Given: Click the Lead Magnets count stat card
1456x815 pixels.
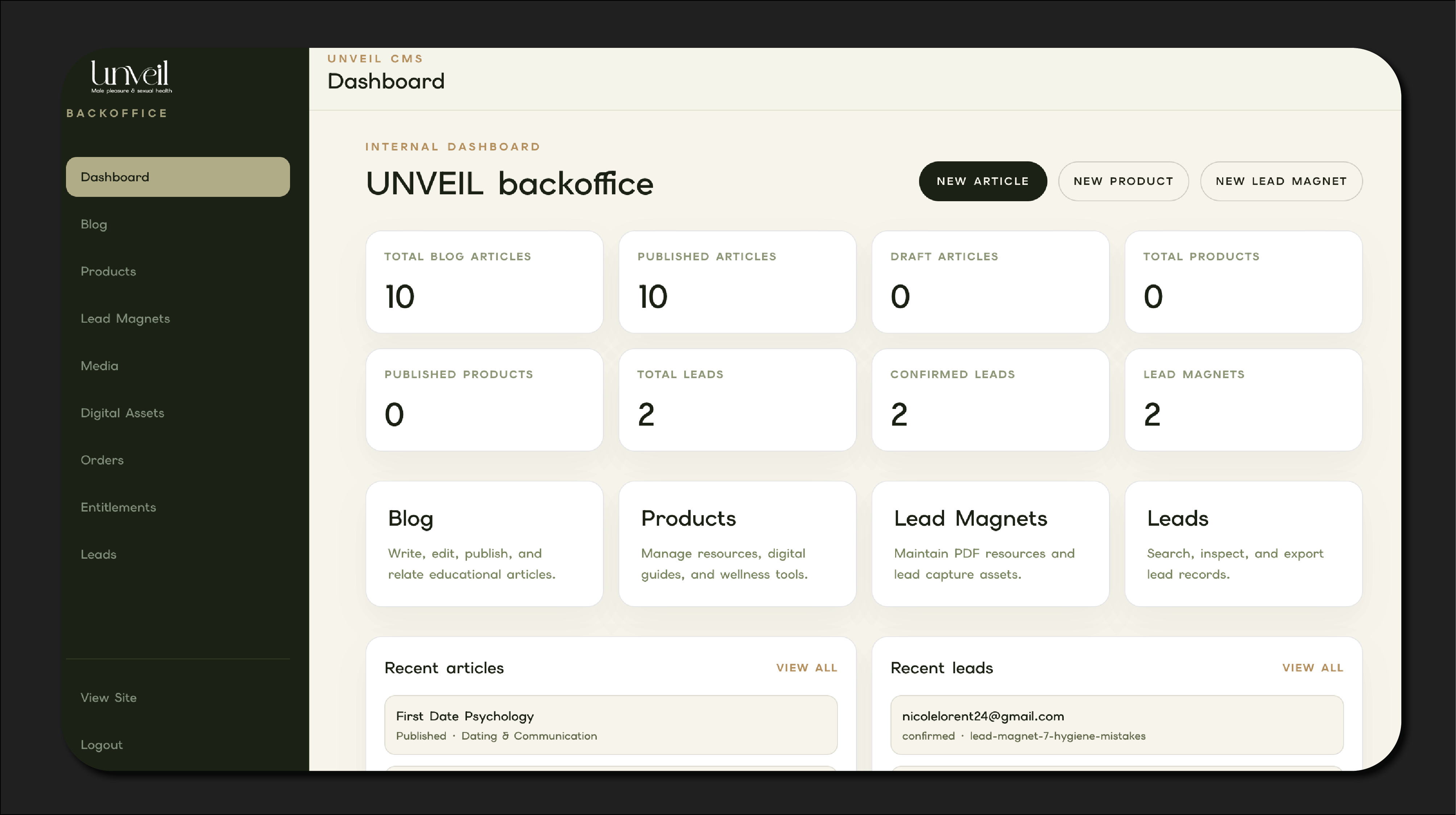Looking at the screenshot, I should [1244, 400].
